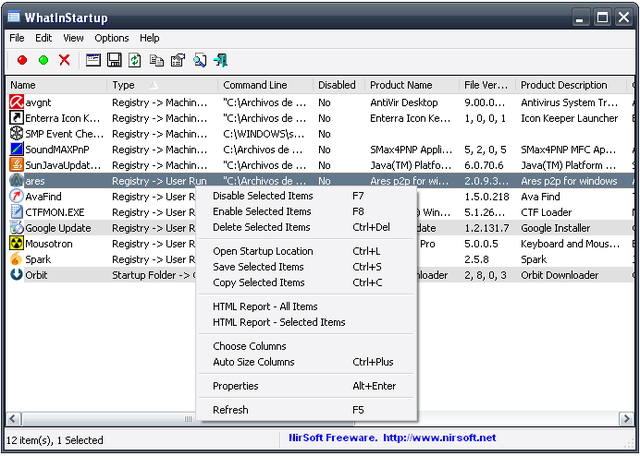Choose Disable Selected Items in context menu

click(307, 196)
